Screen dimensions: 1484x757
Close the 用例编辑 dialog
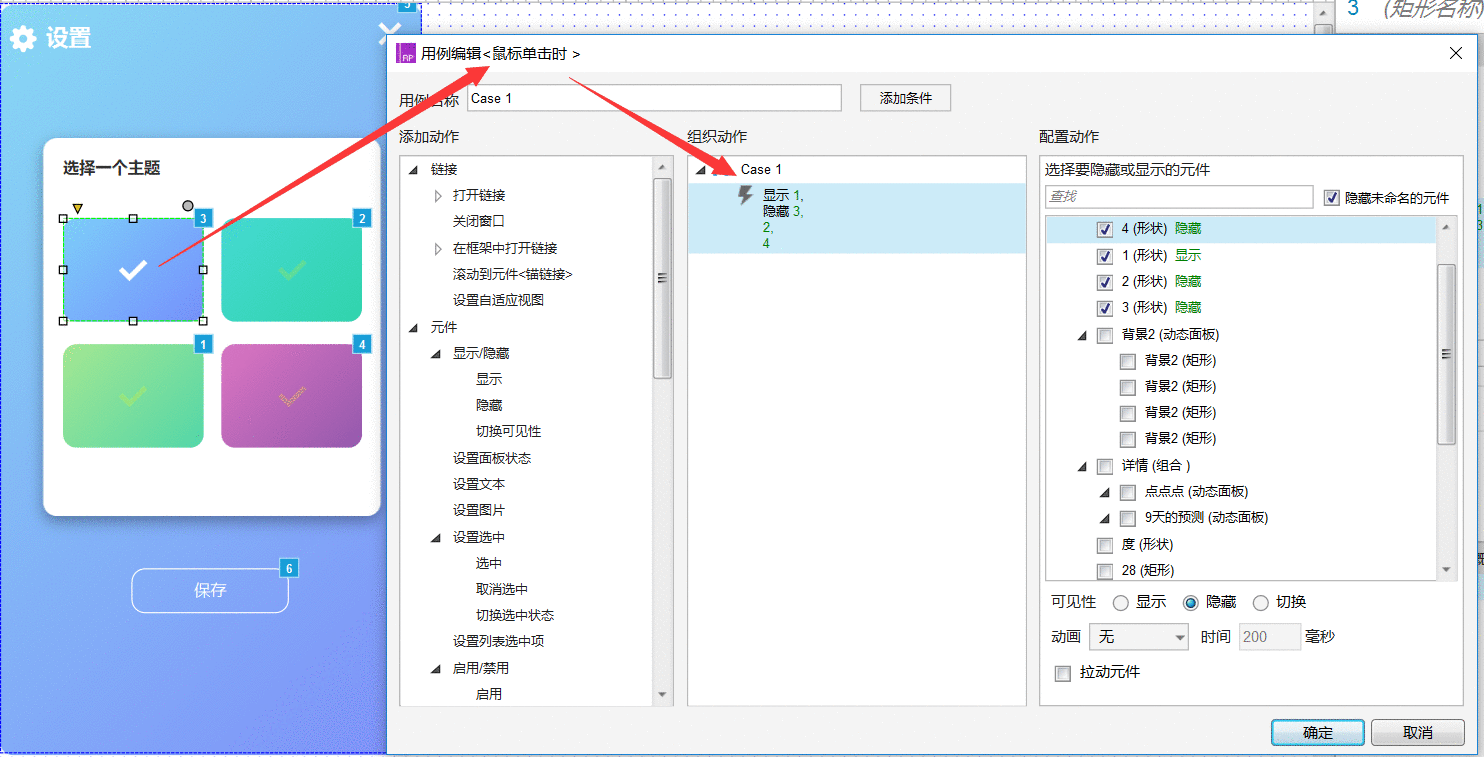[1456, 53]
